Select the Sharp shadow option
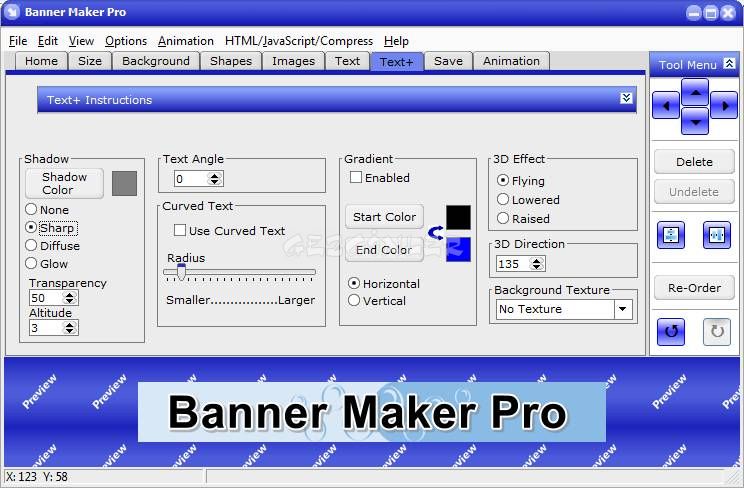 (31, 227)
